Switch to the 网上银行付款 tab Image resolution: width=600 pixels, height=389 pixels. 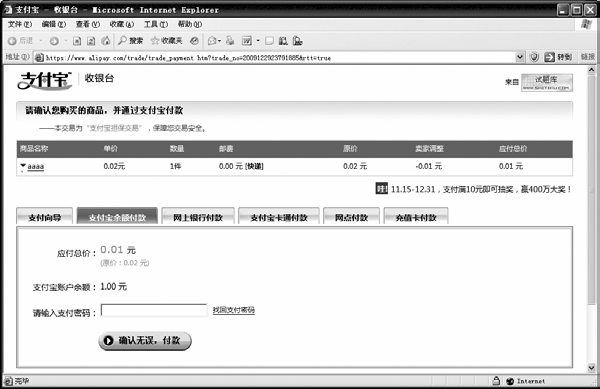198,217
